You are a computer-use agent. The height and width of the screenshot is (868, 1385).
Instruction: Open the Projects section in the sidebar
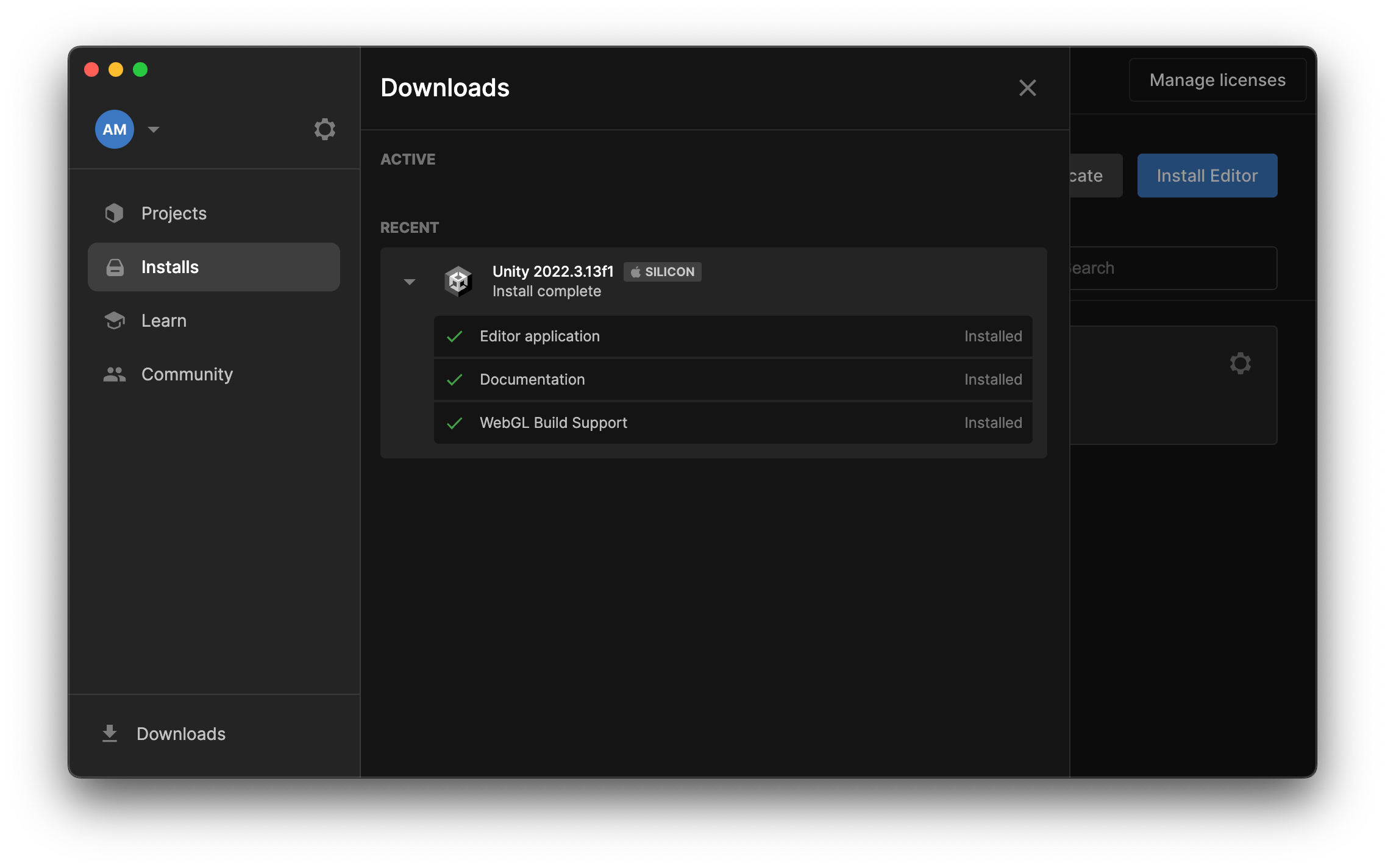coord(173,213)
